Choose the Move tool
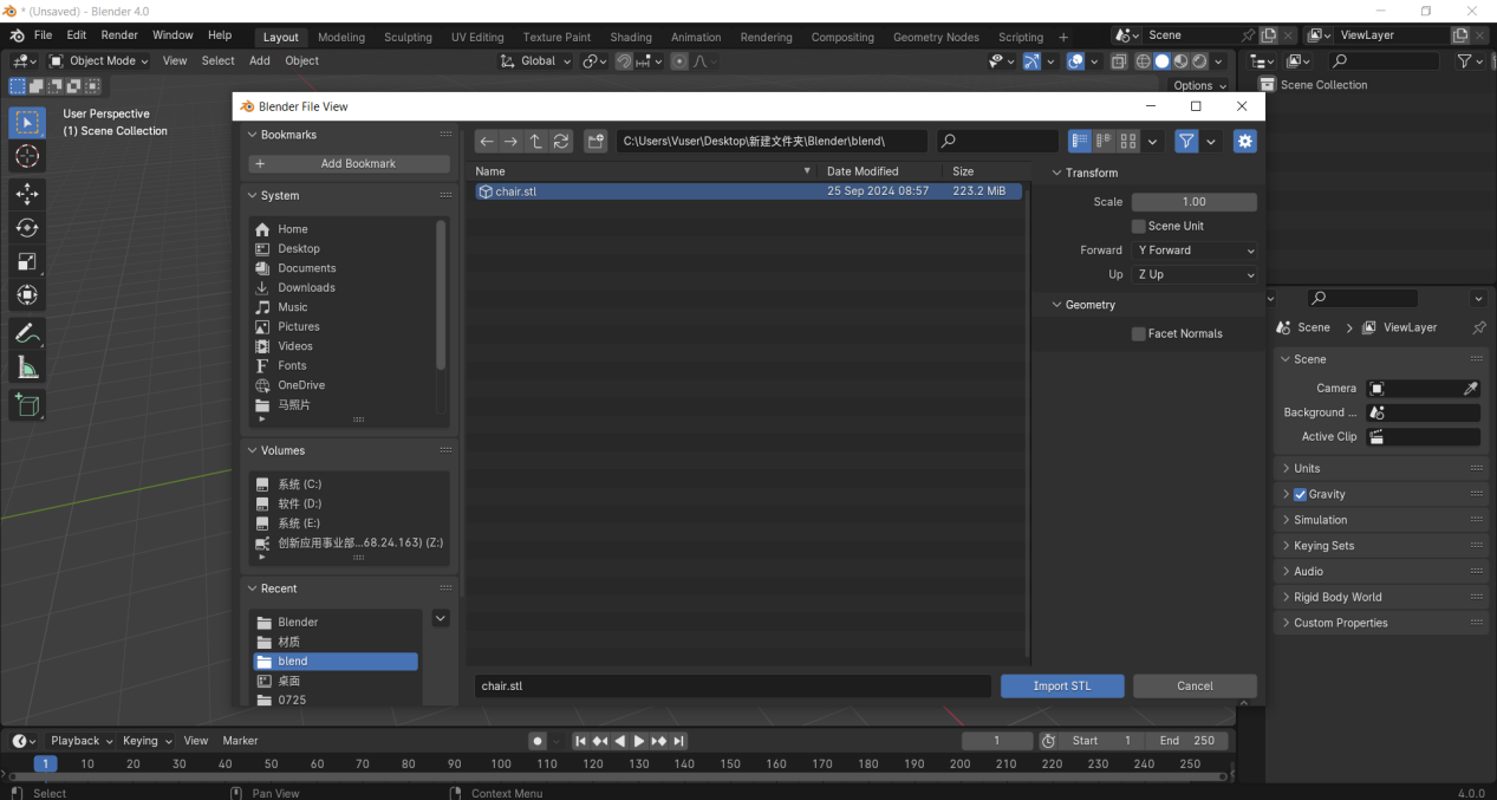 [x=27, y=194]
